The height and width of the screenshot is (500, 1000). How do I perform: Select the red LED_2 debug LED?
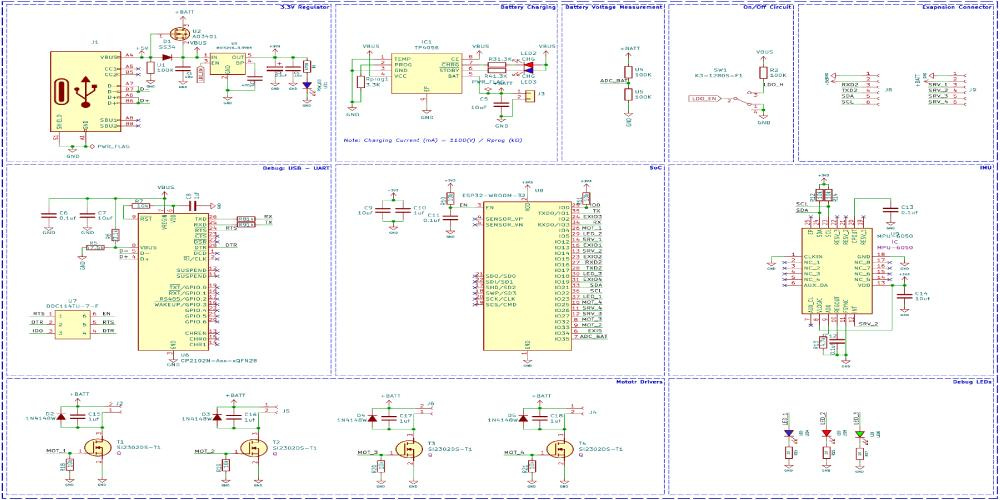[827, 434]
